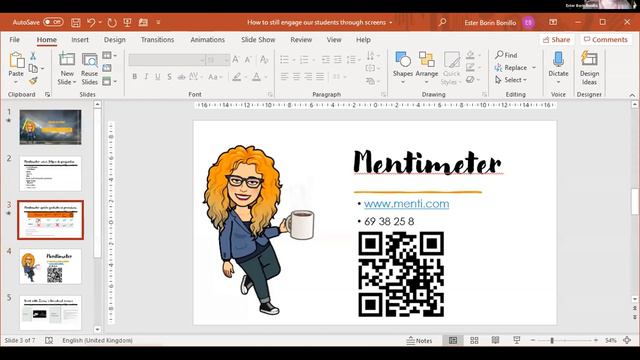Toggle Align Left paragraph
Viewport: 640px width, 360px height.
[x=284, y=76]
